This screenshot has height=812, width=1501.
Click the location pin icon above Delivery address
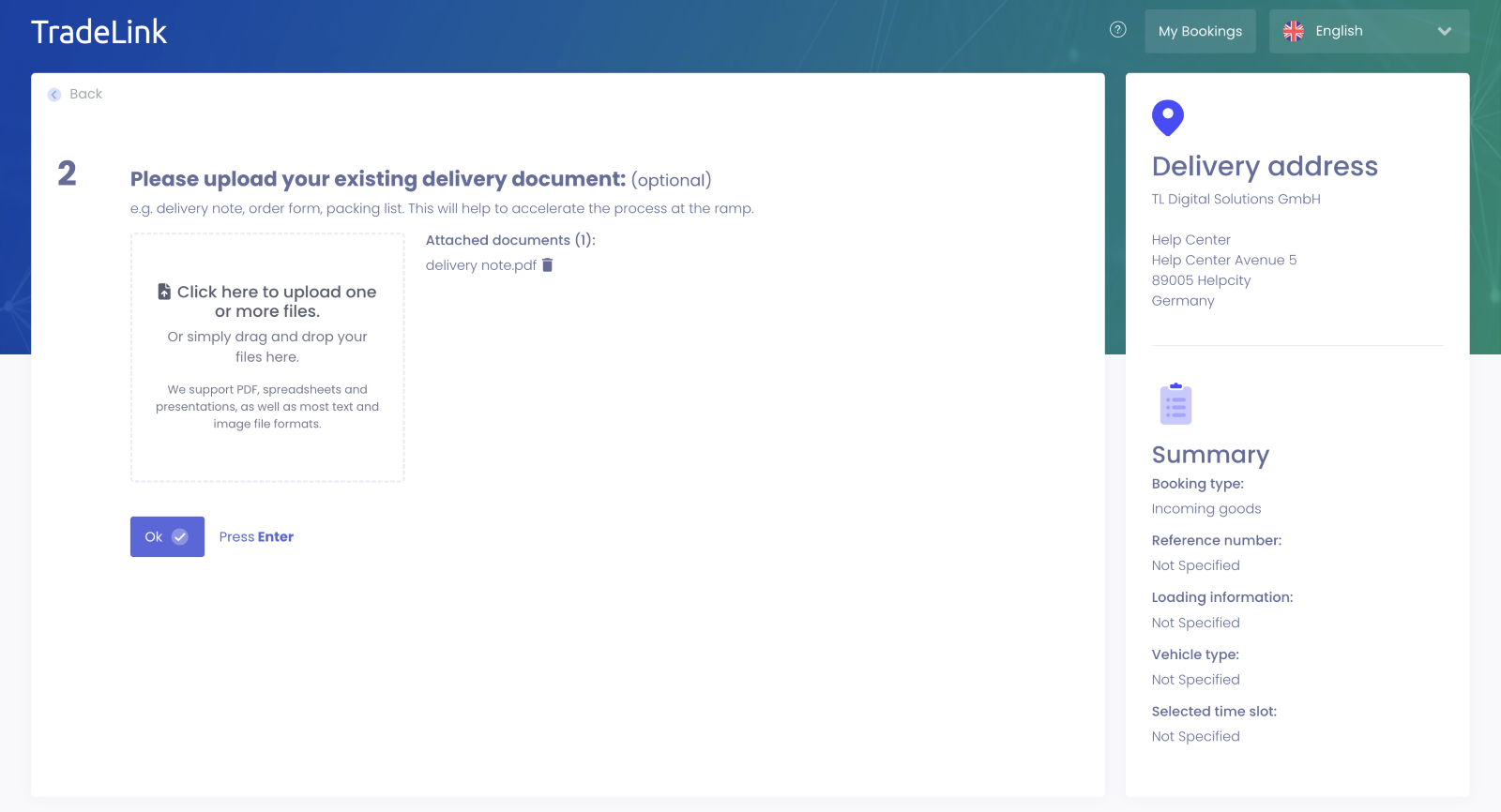[x=1167, y=118]
